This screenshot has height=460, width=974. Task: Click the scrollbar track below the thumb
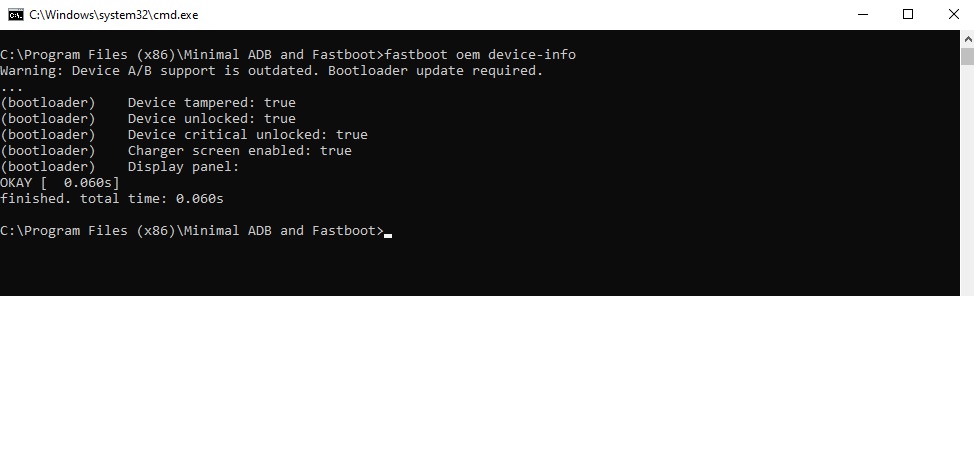pos(967,180)
